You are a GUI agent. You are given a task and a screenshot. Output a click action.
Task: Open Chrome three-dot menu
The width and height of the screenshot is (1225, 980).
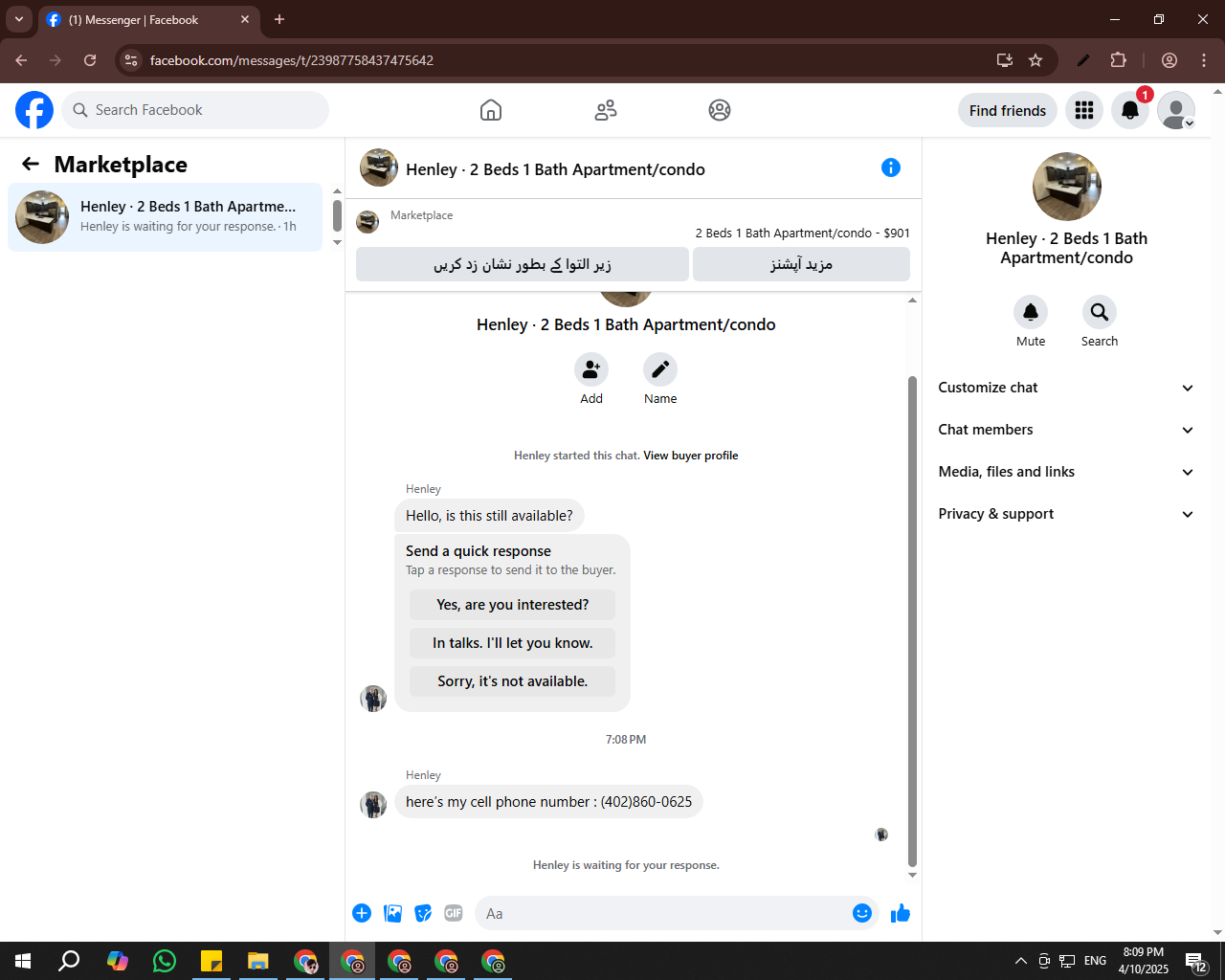coord(1204,60)
